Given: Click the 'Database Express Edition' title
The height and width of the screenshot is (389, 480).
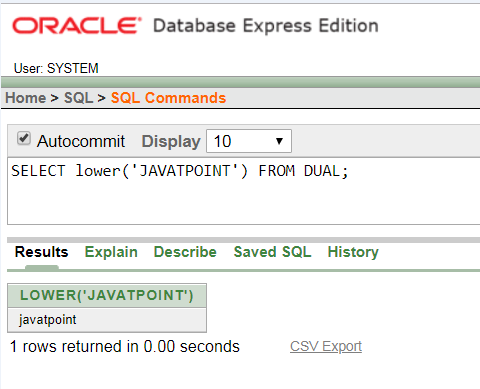Looking at the screenshot, I should coord(266,26).
